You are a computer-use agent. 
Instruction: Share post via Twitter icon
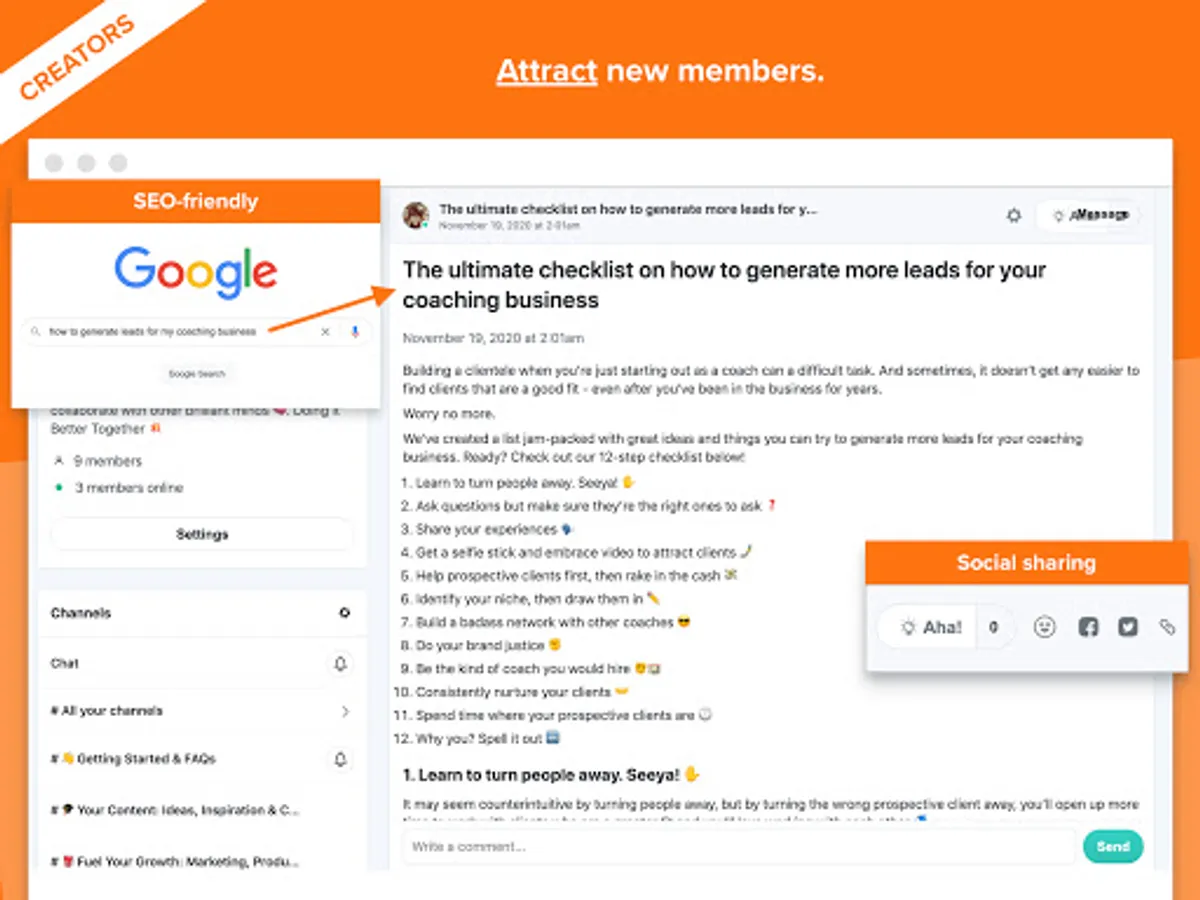point(1128,627)
